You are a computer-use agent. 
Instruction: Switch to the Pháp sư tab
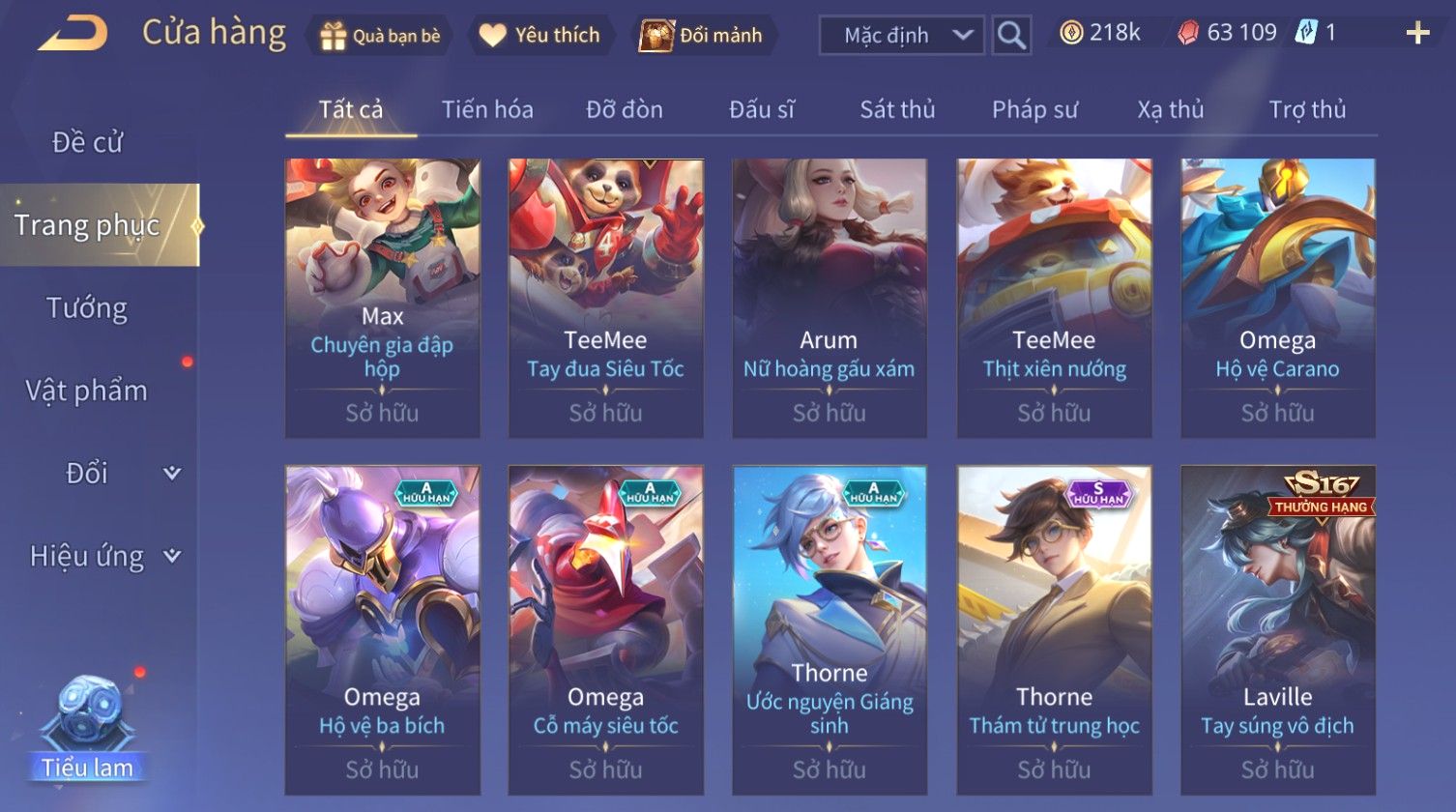pos(1034,109)
